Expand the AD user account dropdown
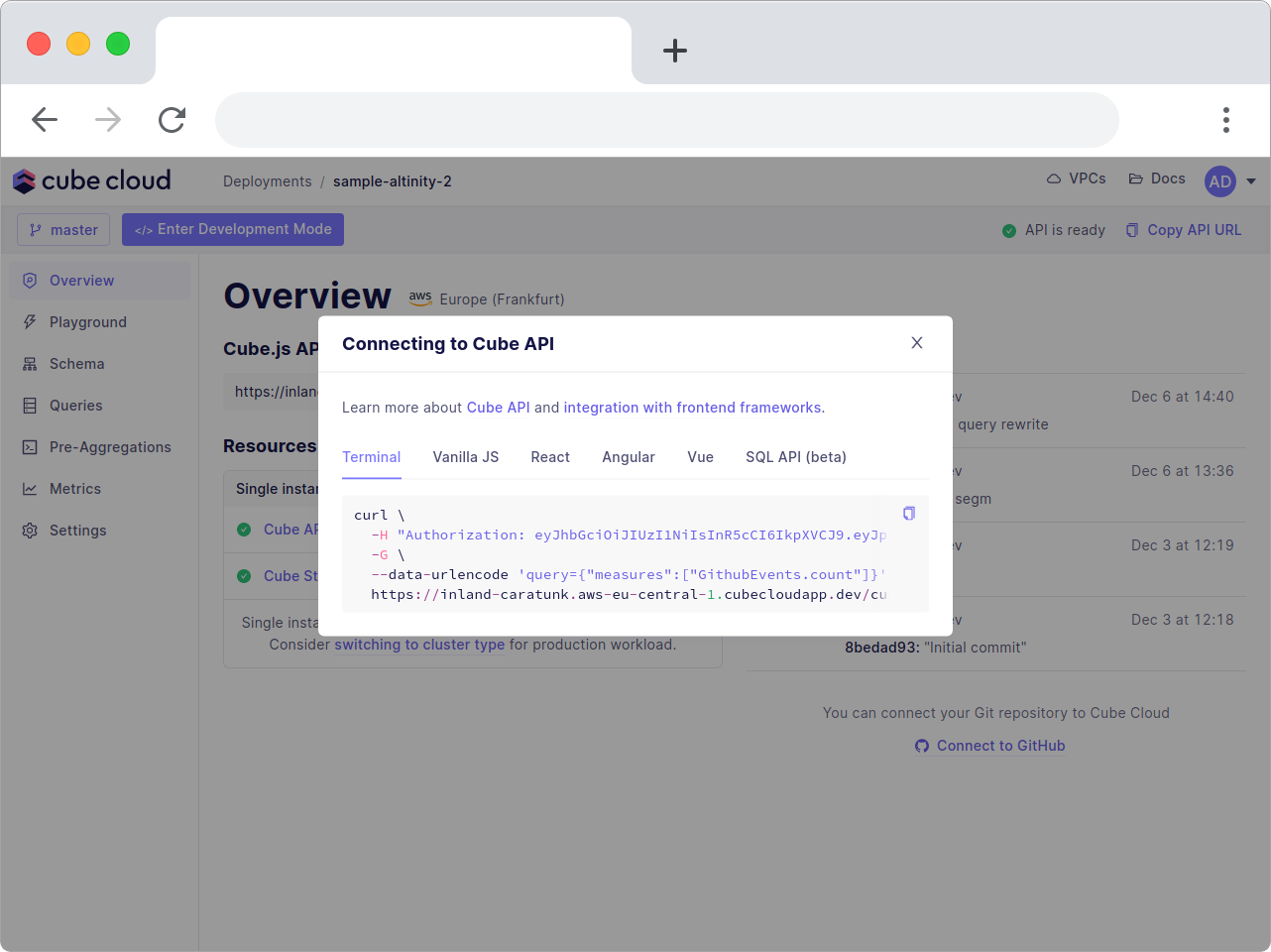1271x952 pixels. tap(1251, 181)
